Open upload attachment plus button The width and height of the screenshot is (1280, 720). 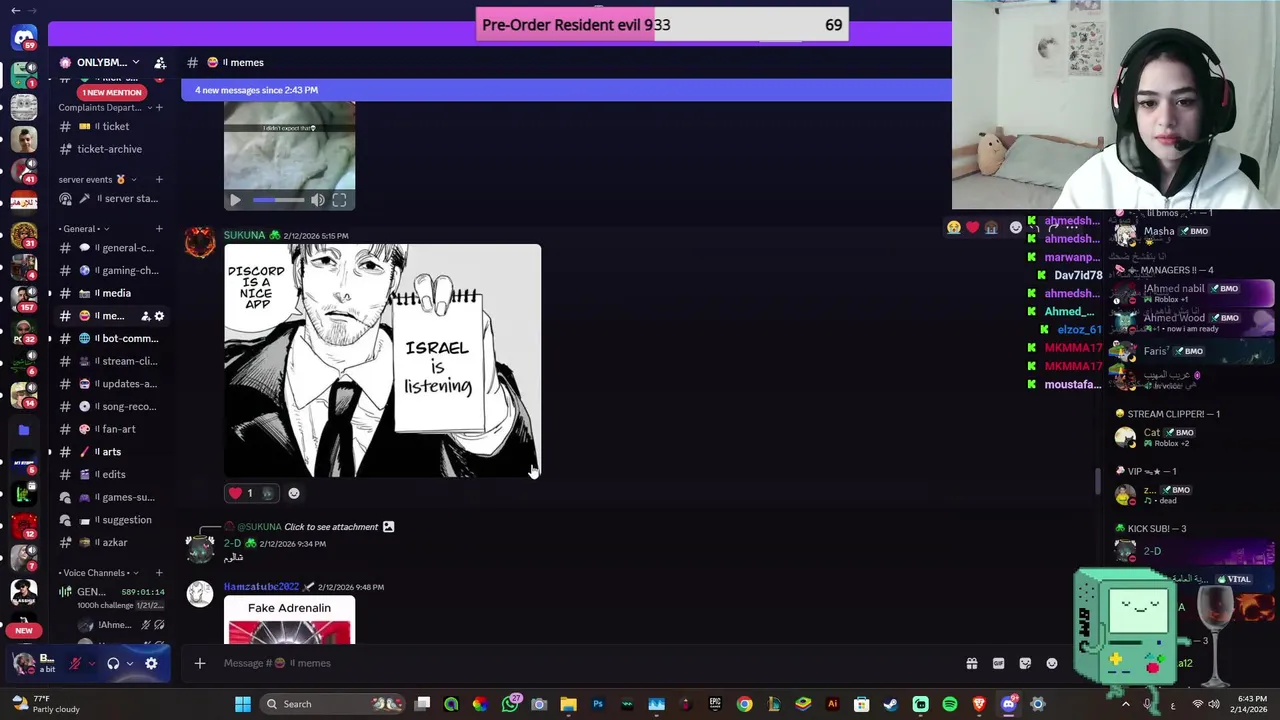(200, 663)
